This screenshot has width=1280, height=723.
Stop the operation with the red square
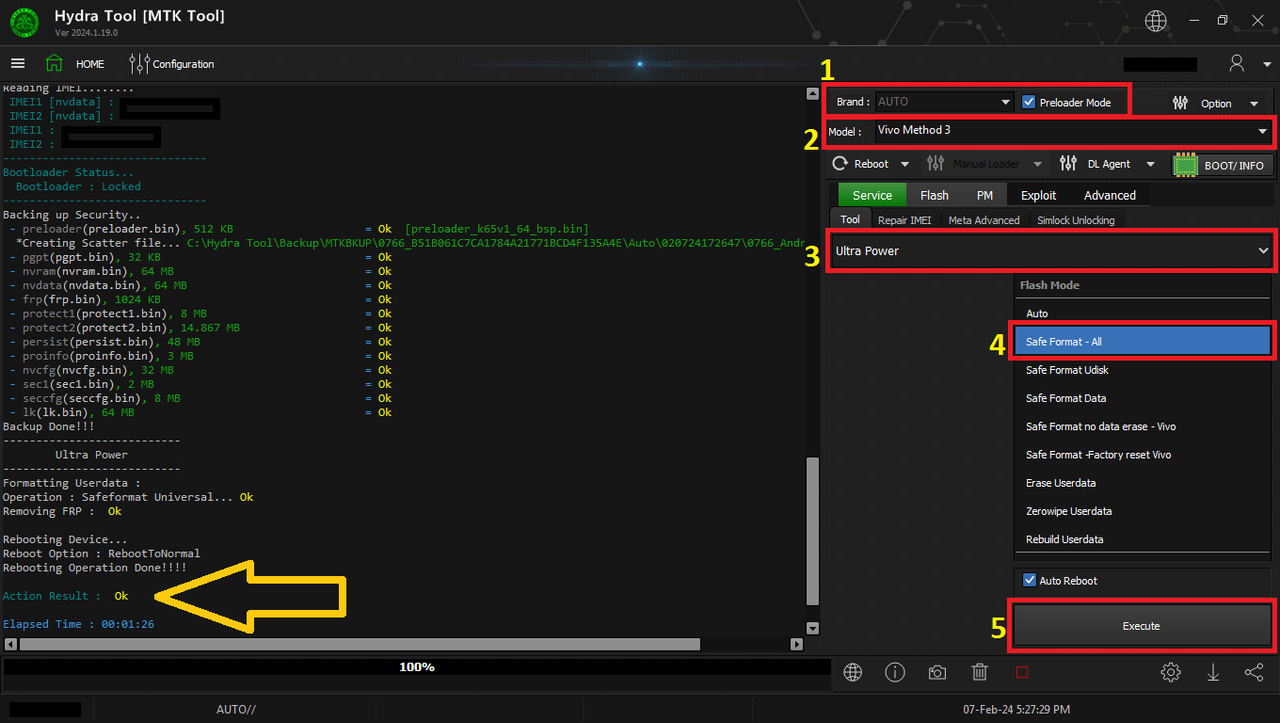coord(1022,673)
